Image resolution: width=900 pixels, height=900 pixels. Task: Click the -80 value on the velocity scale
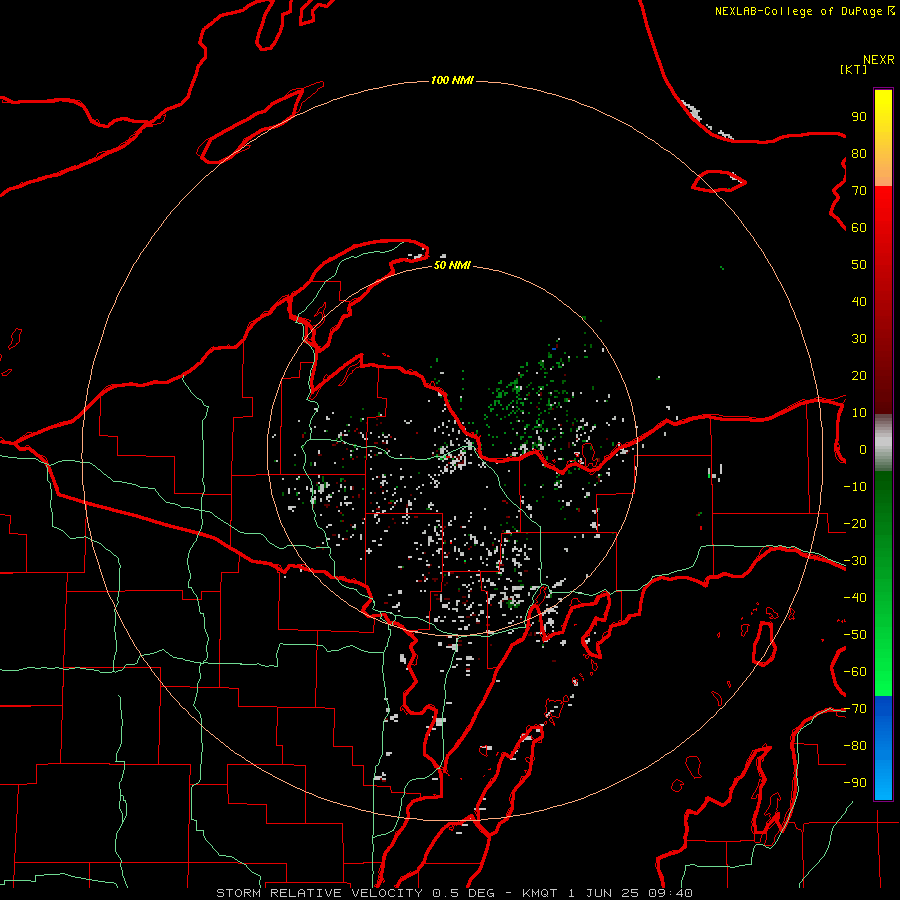click(855, 746)
